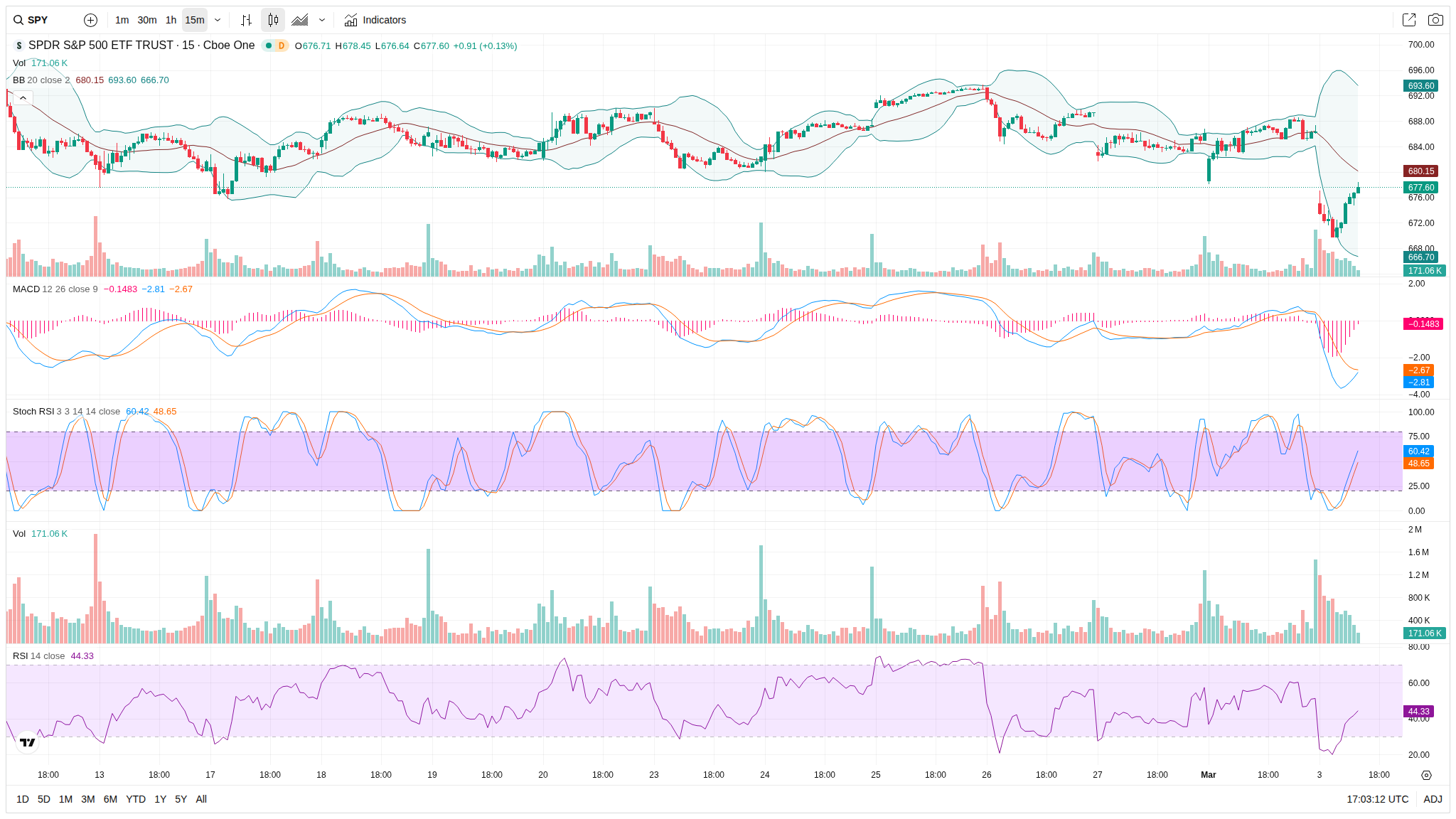This screenshot has height=819, width=1456.
Task: Click the 677.60 current price label
Action: (x=1420, y=188)
